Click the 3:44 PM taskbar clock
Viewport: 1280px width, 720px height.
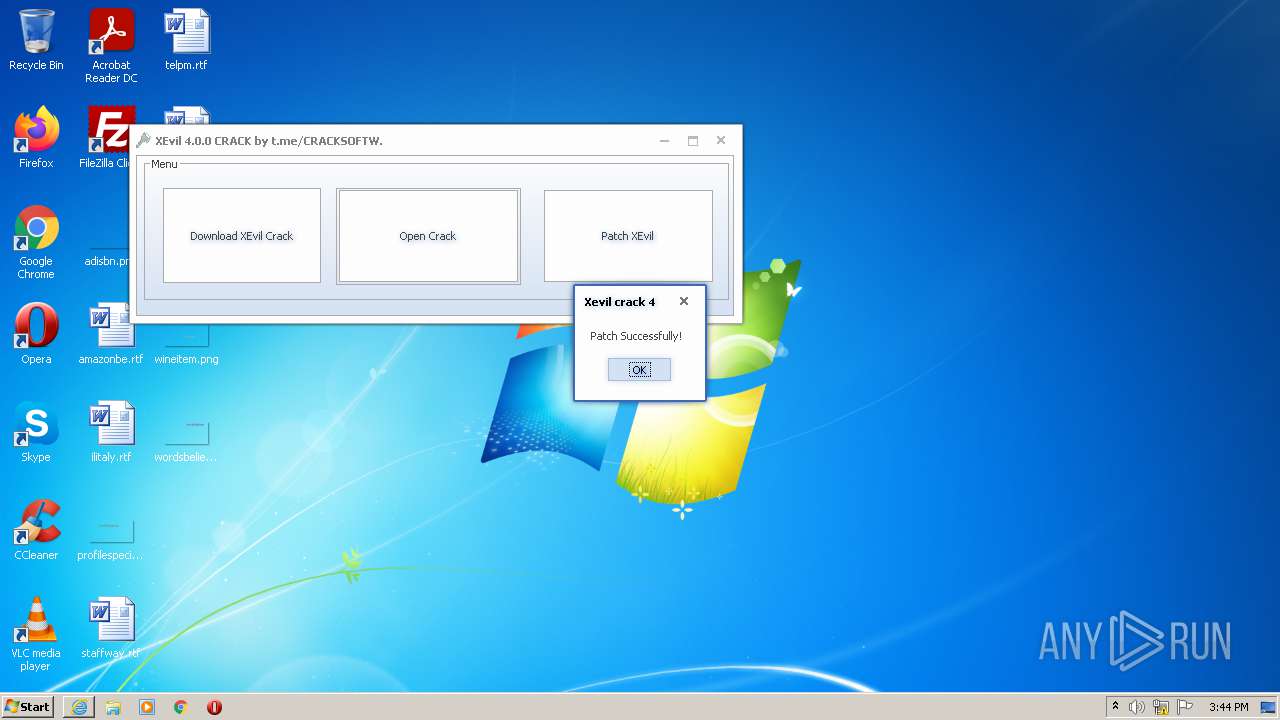click(x=1228, y=707)
